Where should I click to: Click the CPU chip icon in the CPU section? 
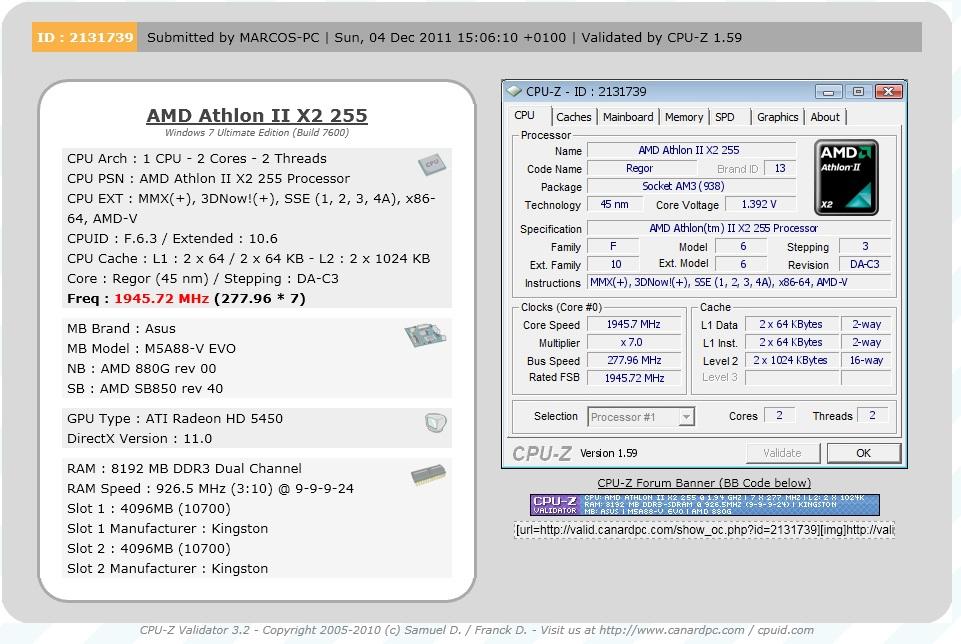coord(432,164)
